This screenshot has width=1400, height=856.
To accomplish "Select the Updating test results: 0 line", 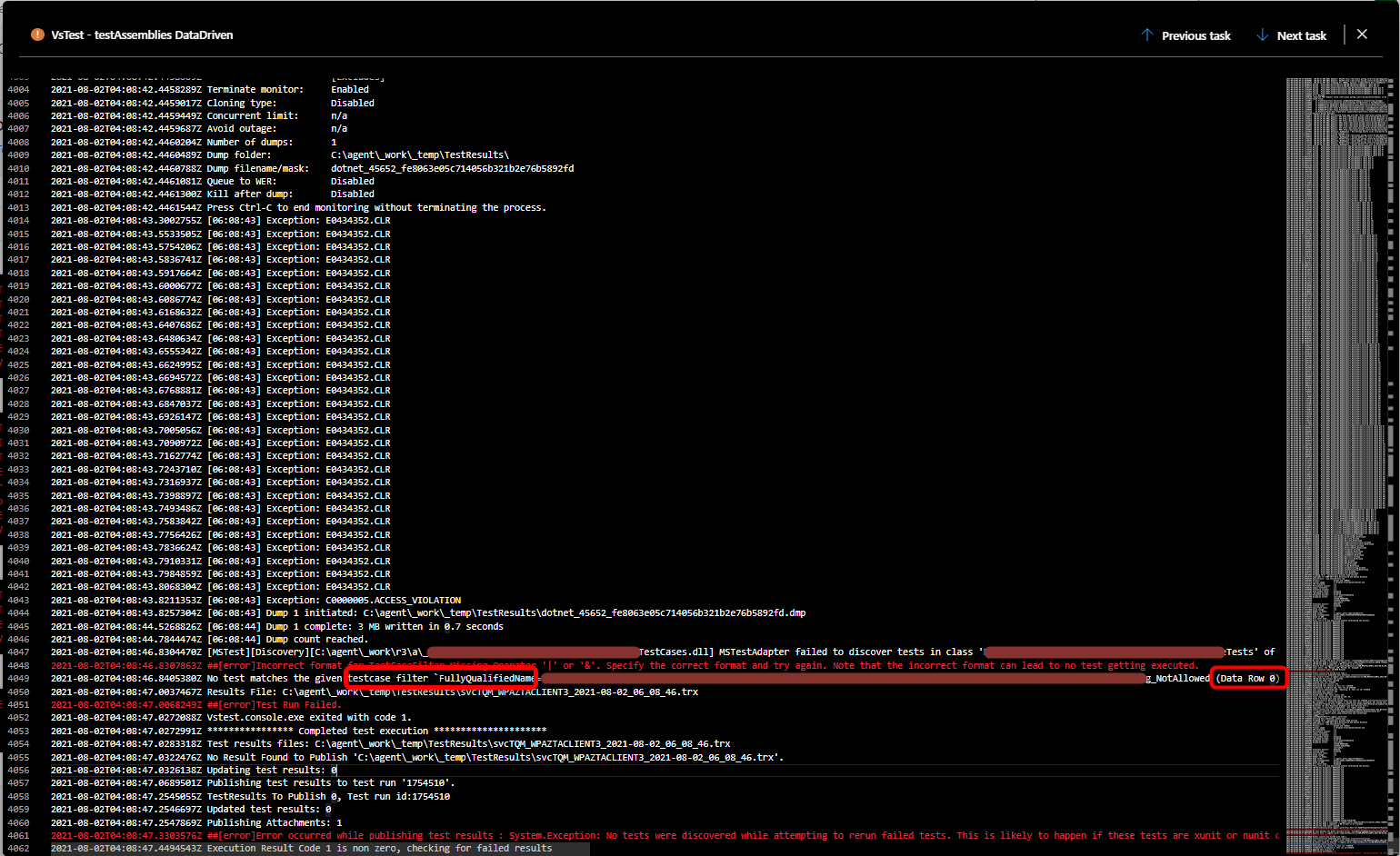I will click(194, 770).
